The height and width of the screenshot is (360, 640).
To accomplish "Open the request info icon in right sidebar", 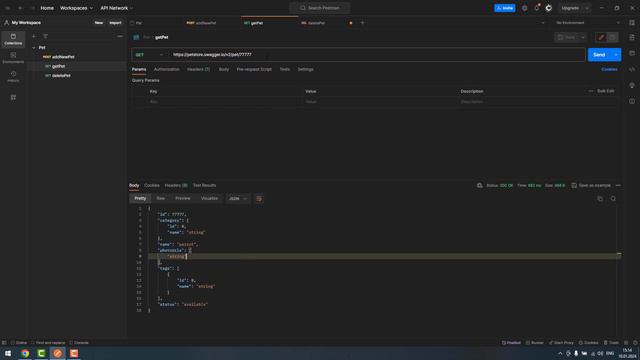I will pos(632,101).
